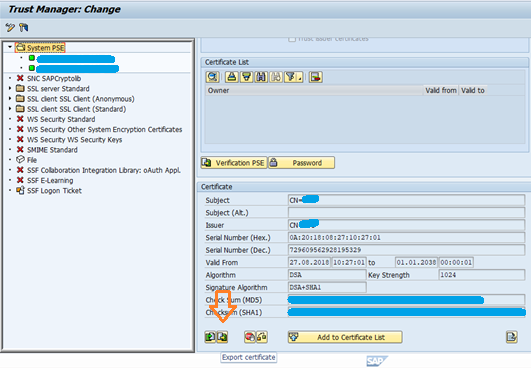The image size is (531, 368).
Task: Select the System PSE folder
Action: [40, 48]
